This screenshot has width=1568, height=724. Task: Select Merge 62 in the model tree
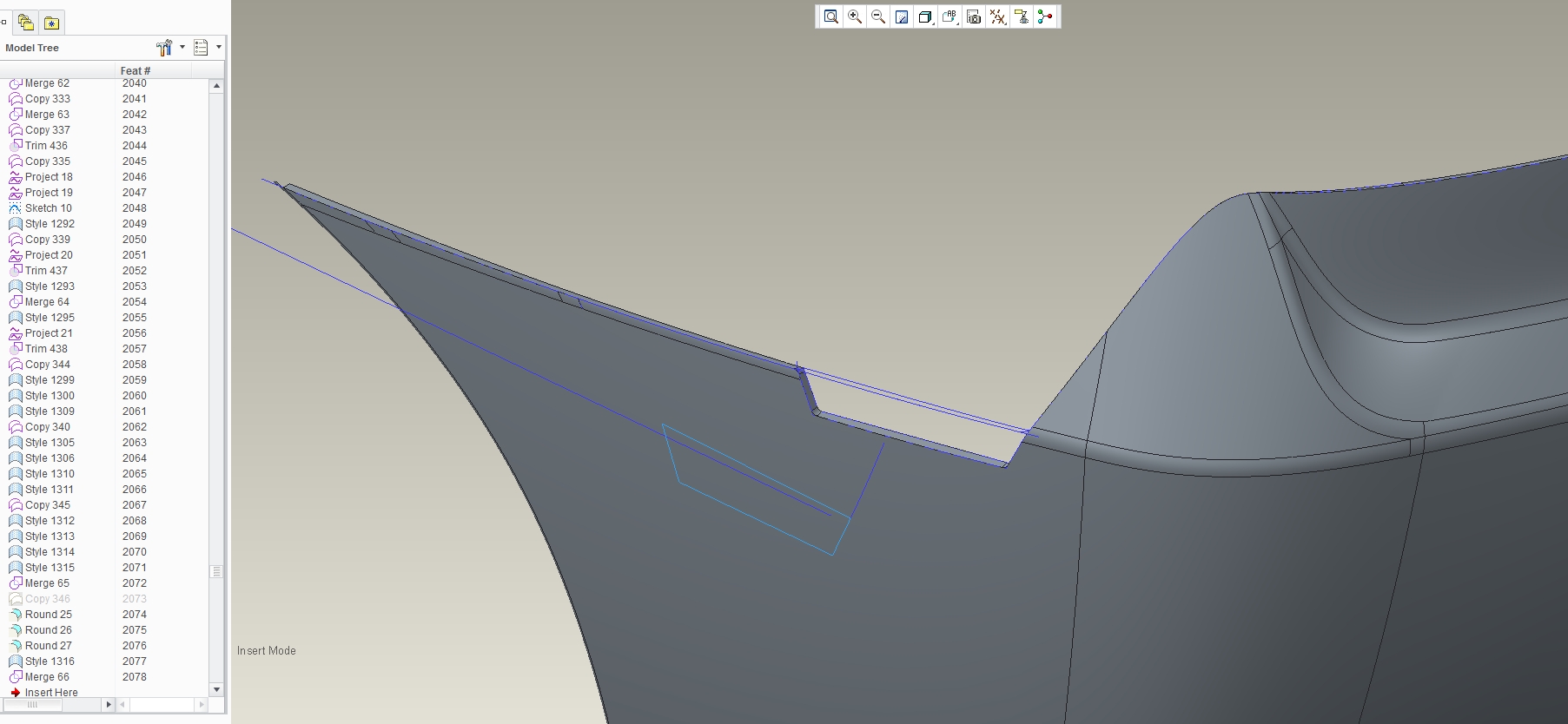pyautogui.click(x=47, y=83)
